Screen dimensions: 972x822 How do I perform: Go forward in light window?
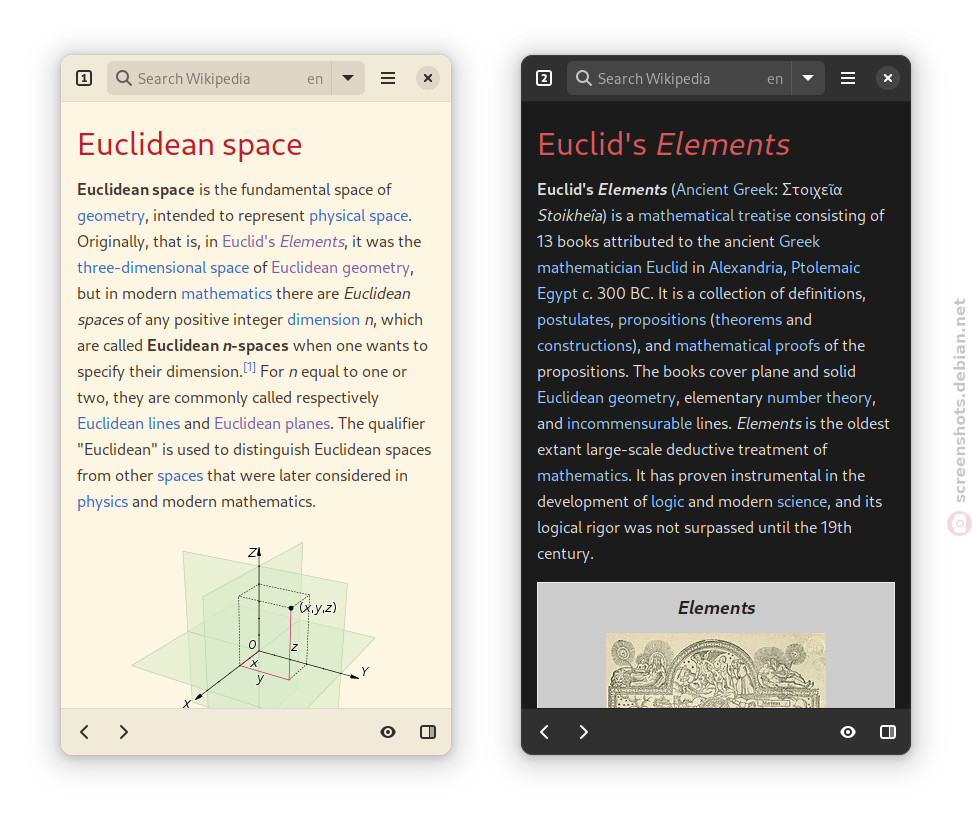pos(123,732)
